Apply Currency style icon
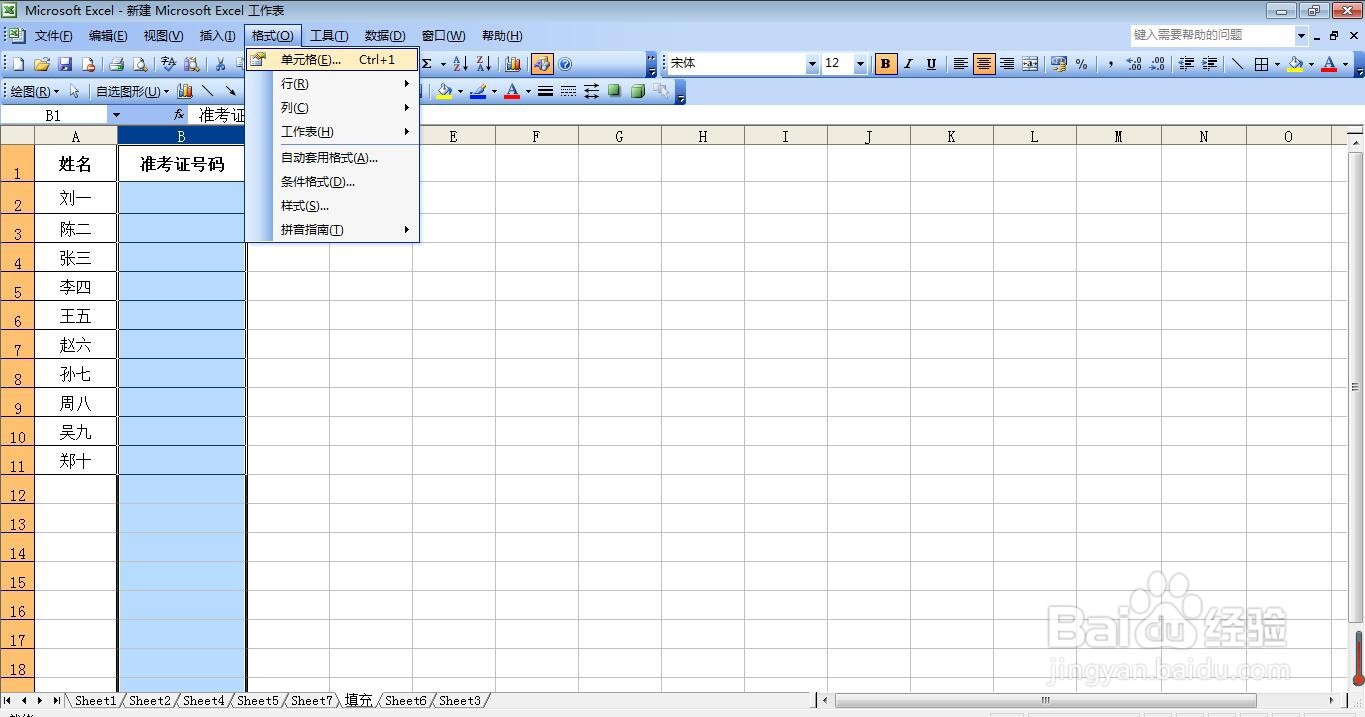Viewport: 1365px width, 717px height. coord(1059,64)
